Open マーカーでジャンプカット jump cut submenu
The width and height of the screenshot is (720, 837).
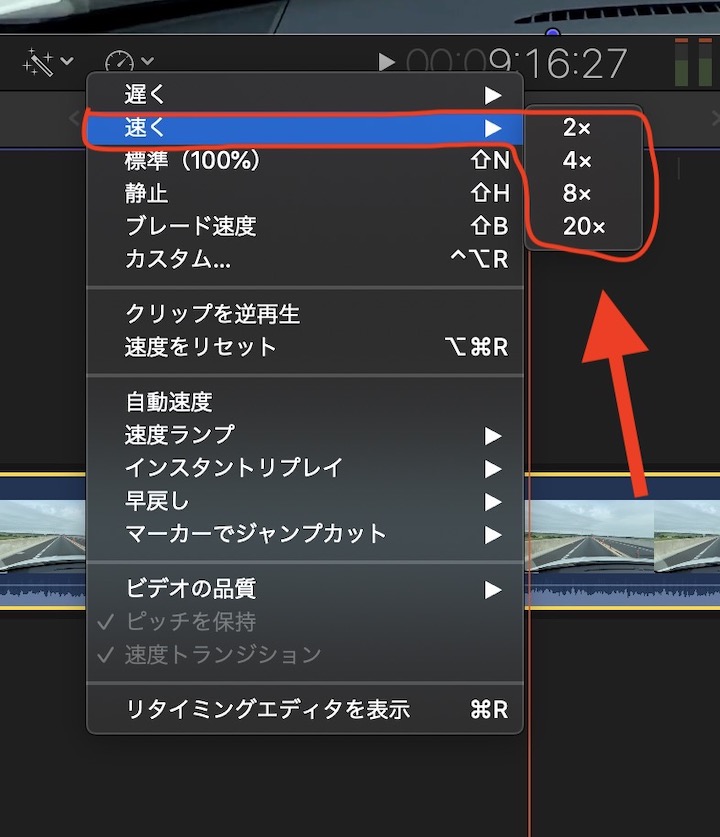tap(305, 534)
